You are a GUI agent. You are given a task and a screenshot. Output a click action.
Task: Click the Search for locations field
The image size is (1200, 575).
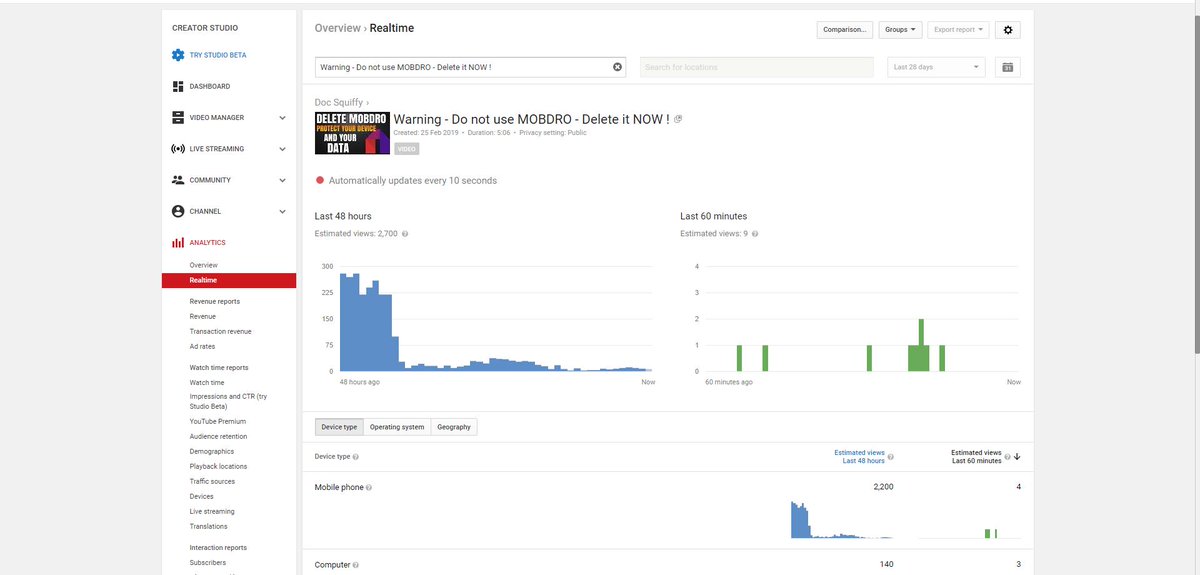coord(757,67)
